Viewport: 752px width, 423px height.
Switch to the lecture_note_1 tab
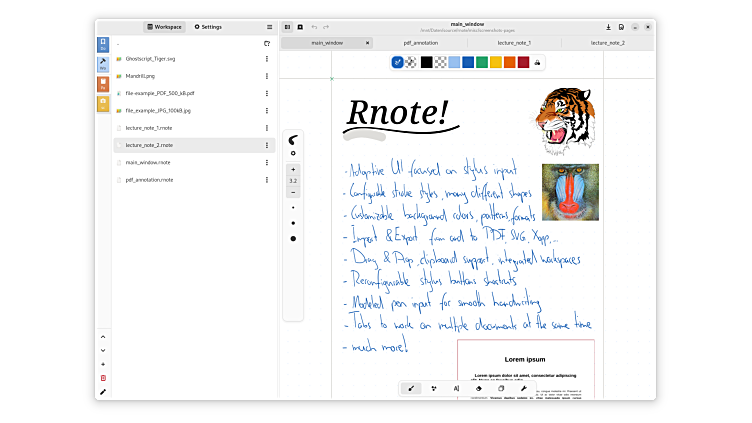[x=514, y=43]
